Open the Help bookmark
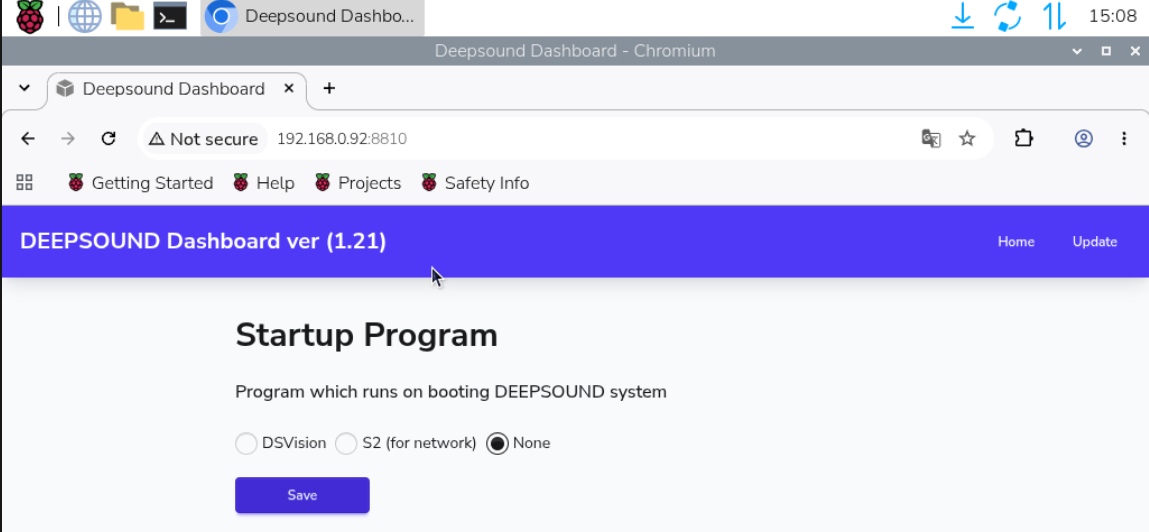This screenshot has height=532, width=1149. 264,183
